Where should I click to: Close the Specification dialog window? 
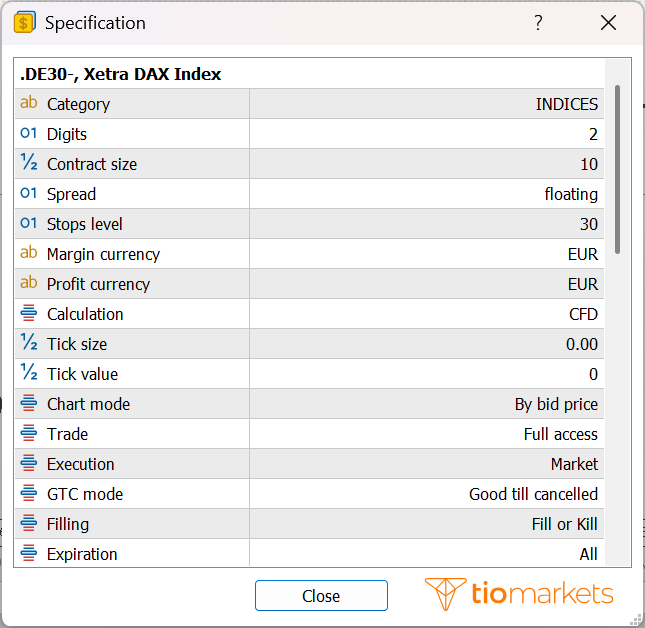point(608,23)
